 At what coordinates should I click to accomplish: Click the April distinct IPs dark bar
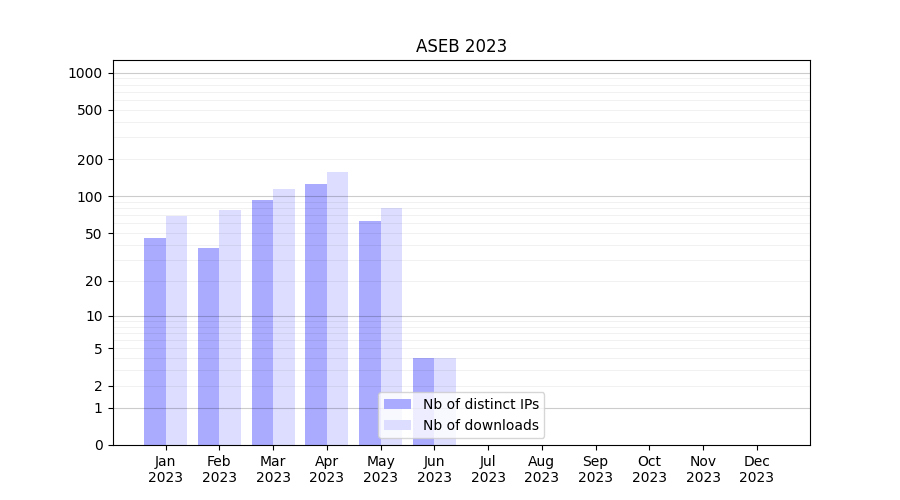316,314
